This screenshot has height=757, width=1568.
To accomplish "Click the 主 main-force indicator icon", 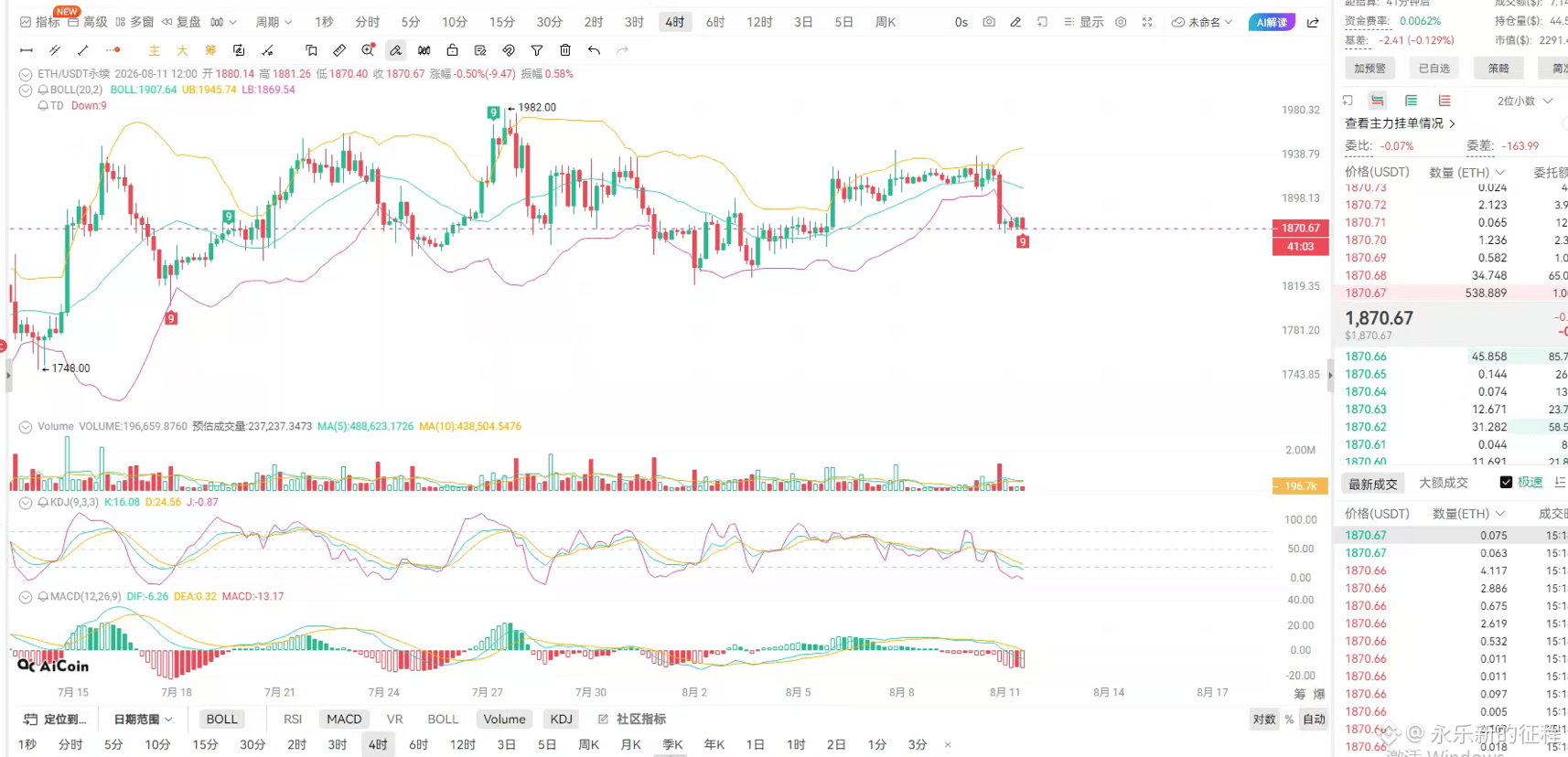I will 154,50.
